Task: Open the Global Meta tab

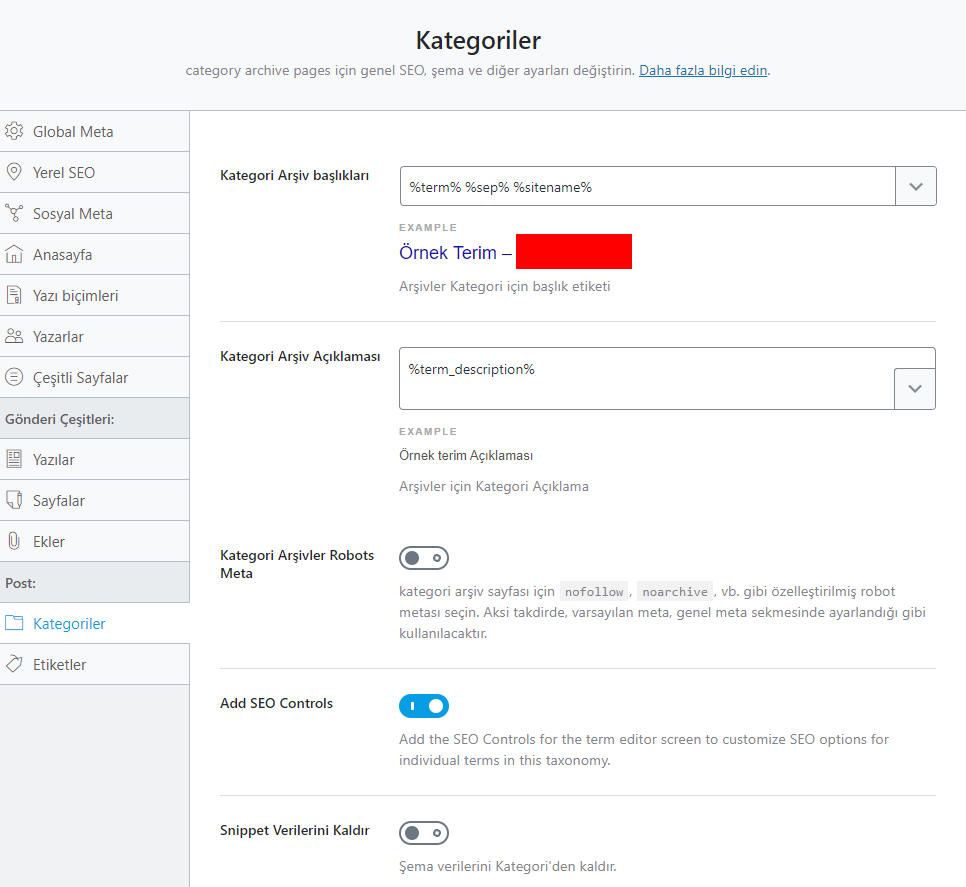Action: (95, 131)
